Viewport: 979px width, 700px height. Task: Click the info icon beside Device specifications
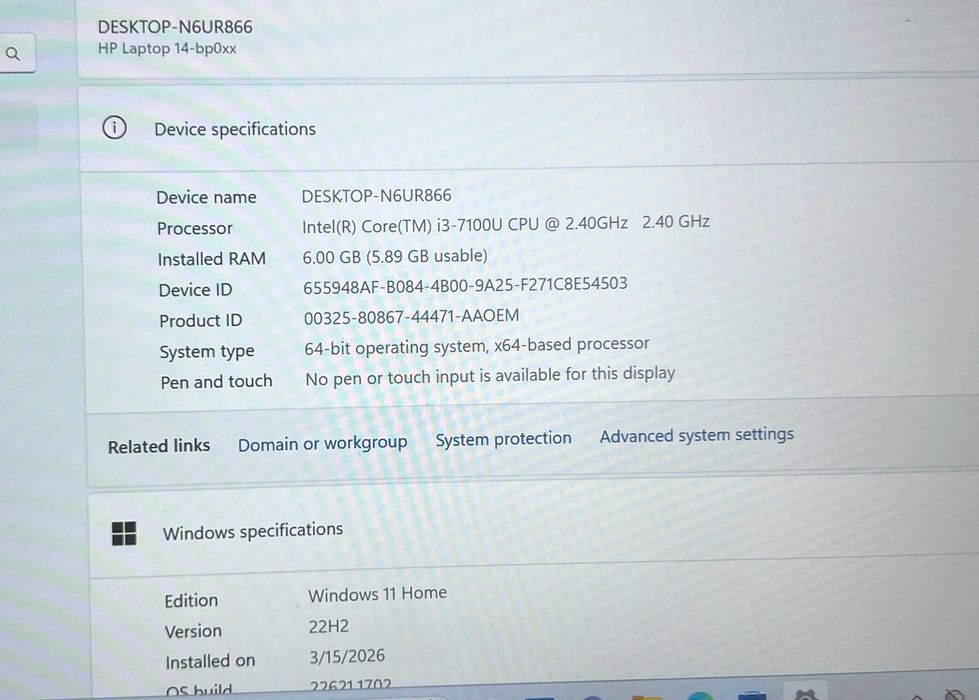(114, 127)
